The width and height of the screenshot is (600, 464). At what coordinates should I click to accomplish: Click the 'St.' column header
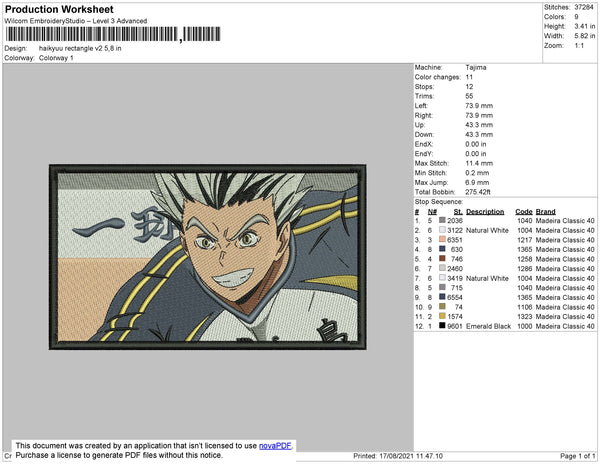pyautogui.click(x=458, y=212)
